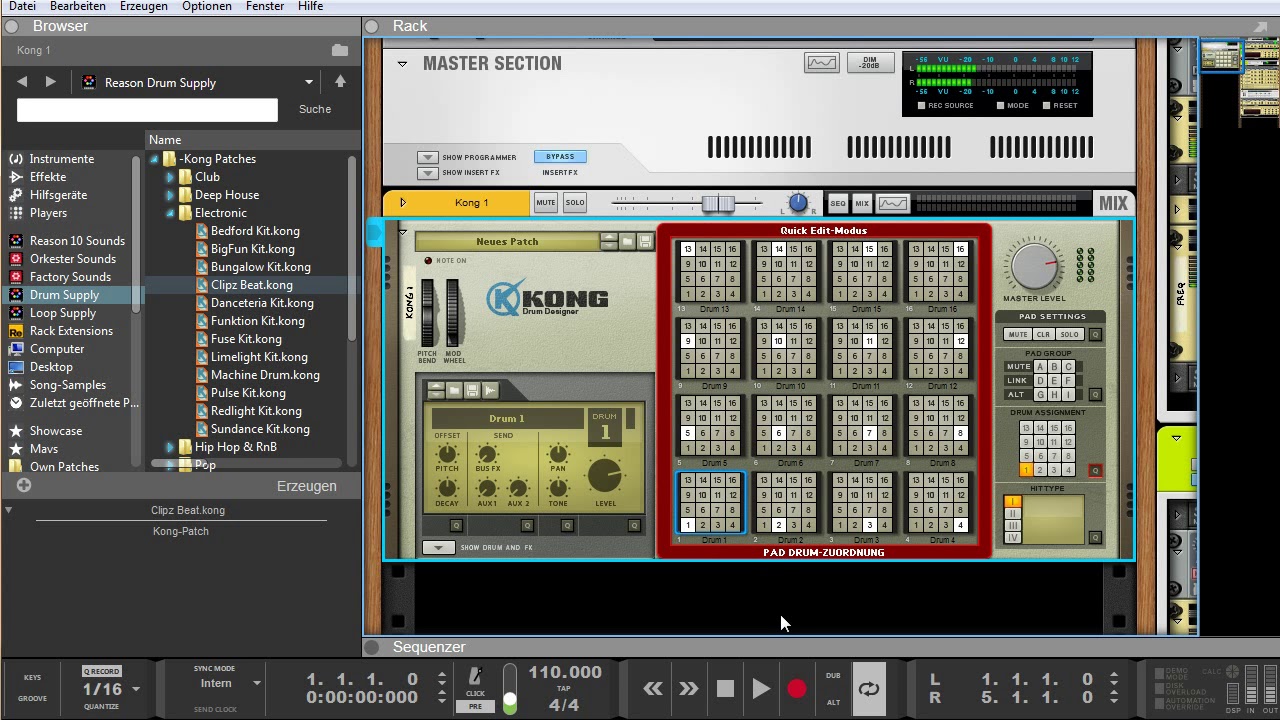Click the red Record button

[797, 688]
